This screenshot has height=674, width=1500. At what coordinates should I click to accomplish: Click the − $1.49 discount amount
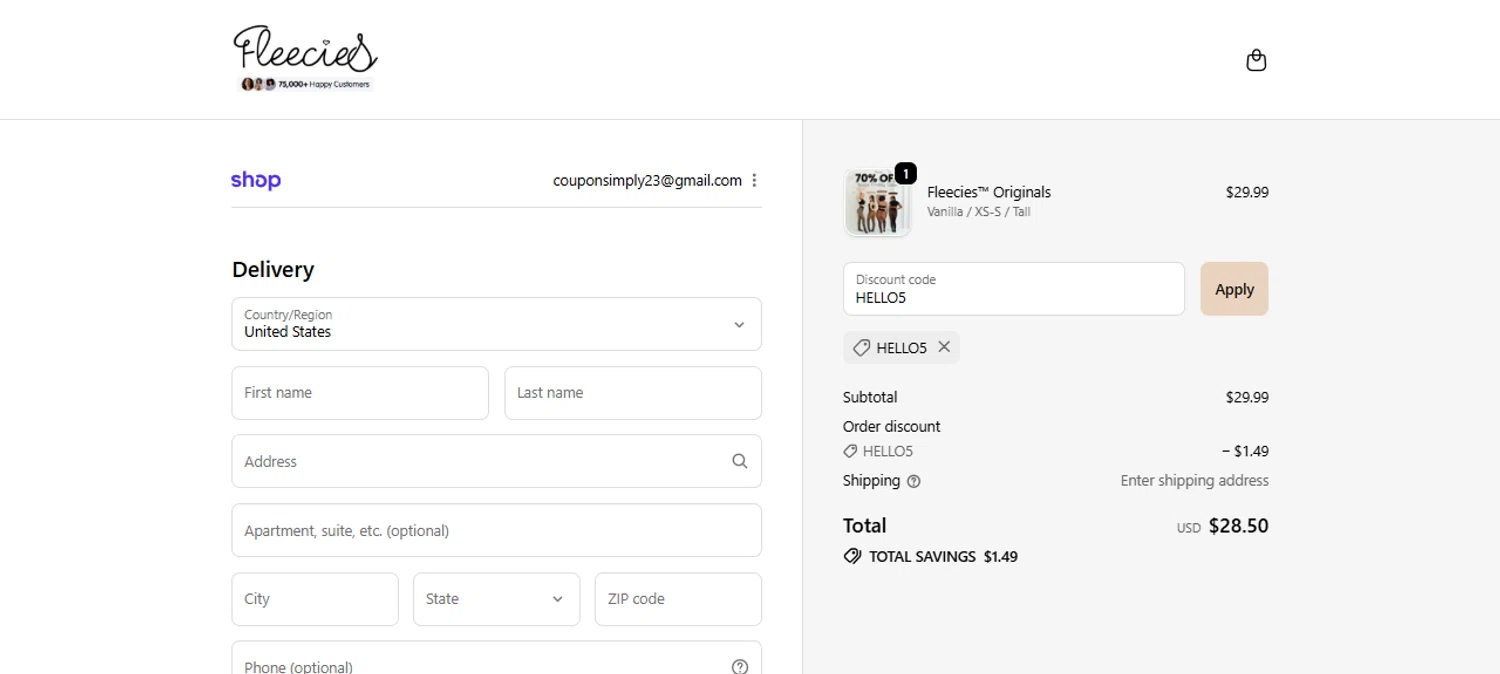click(1245, 451)
